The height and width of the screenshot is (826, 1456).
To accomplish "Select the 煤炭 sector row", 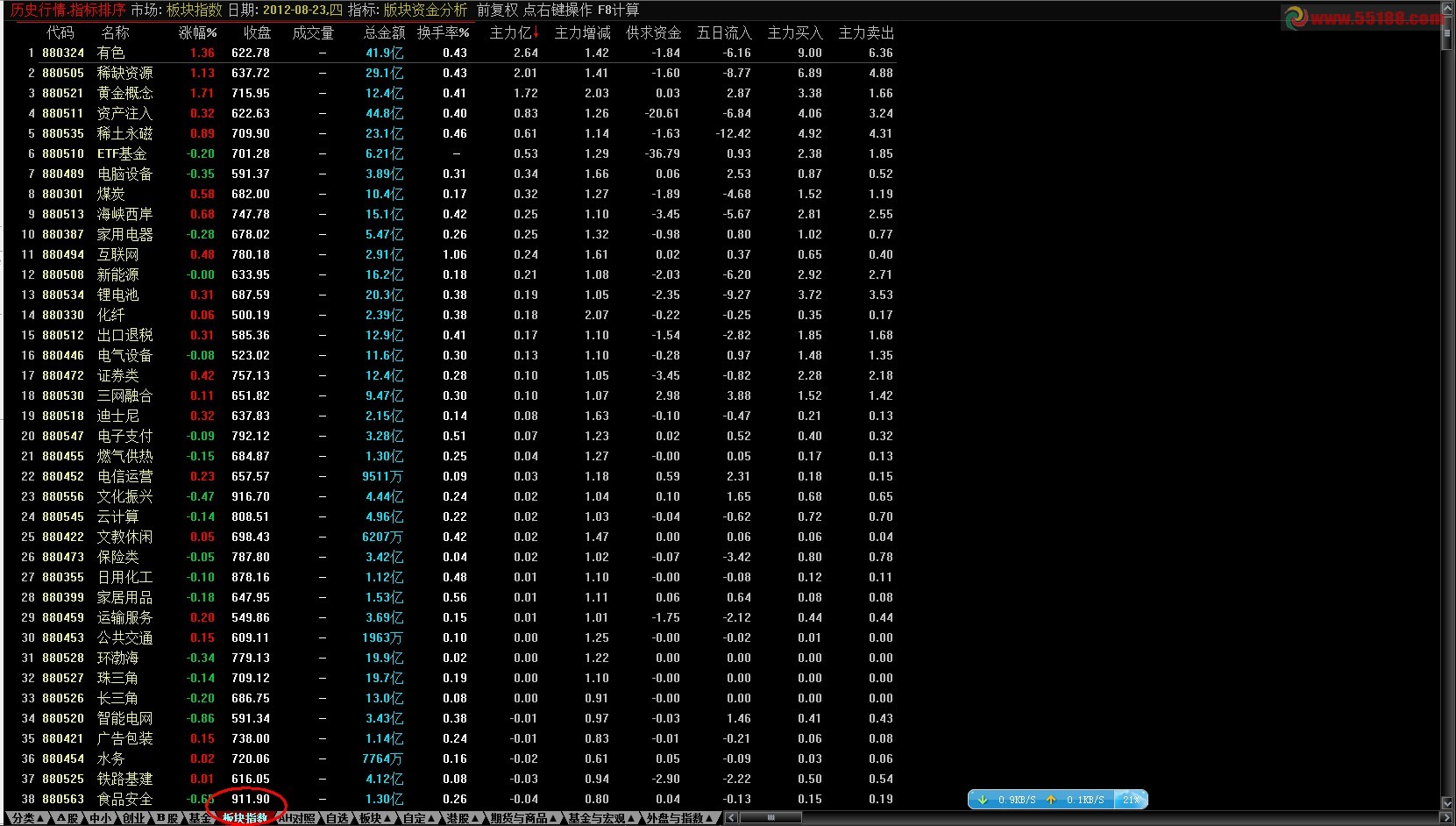I will [x=451, y=194].
